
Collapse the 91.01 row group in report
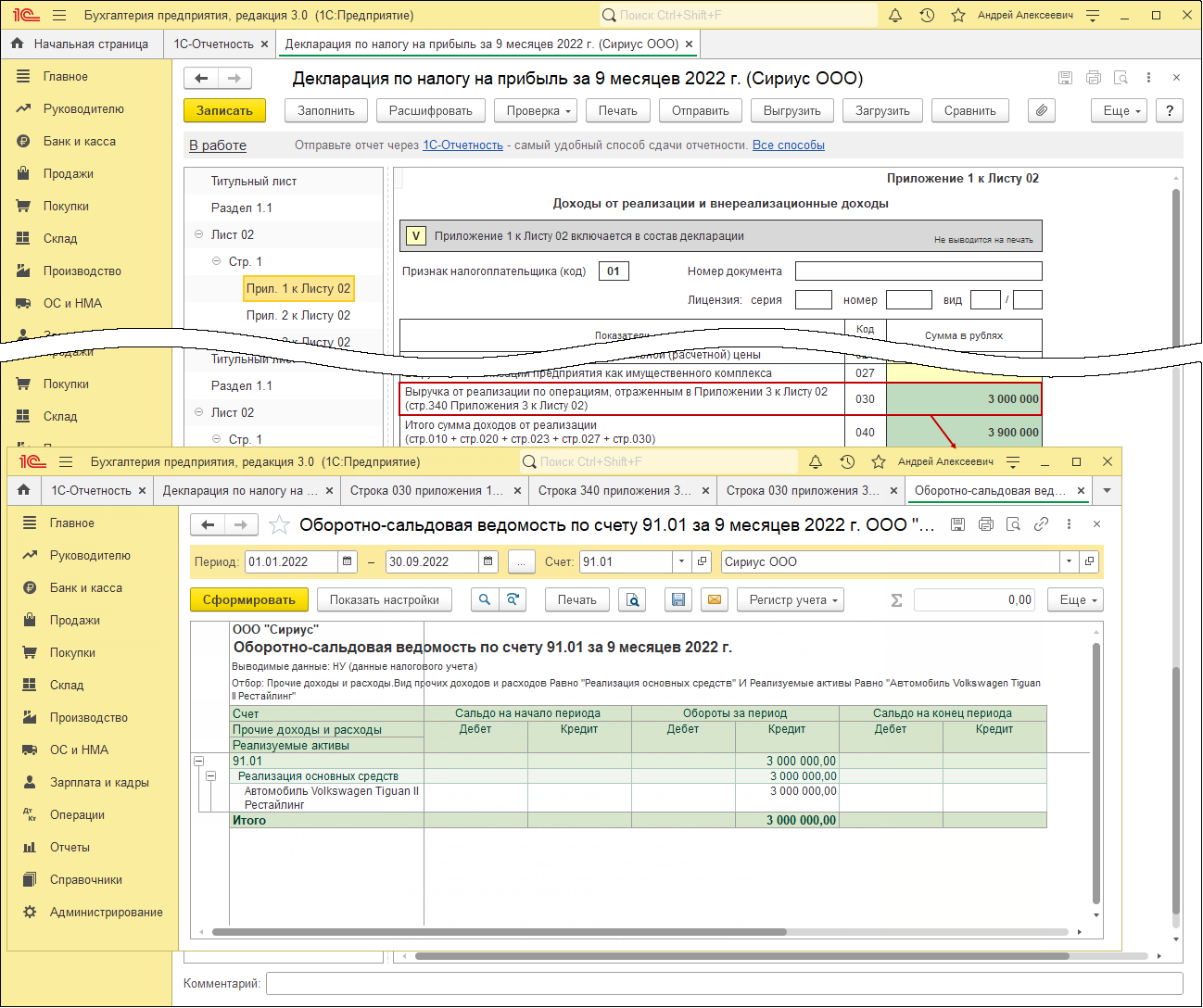[x=198, y=761]
